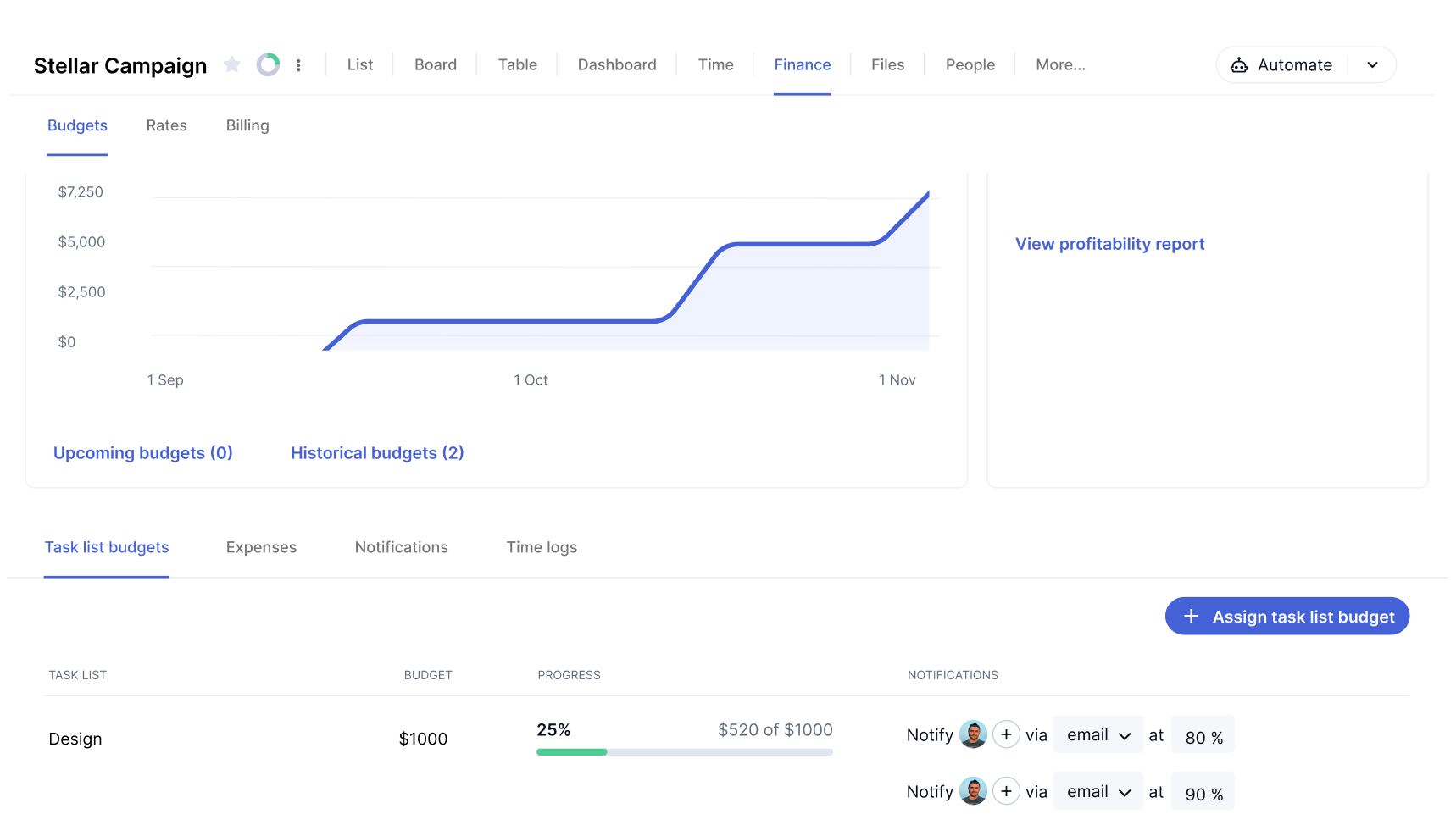
Task: Click the Design budget progress bar
Action: (x=684, y=751)
